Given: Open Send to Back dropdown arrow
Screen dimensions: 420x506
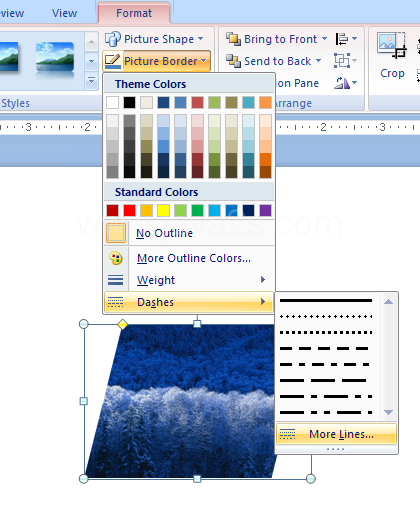Looking at the screenshot, I should click(318, 61).
